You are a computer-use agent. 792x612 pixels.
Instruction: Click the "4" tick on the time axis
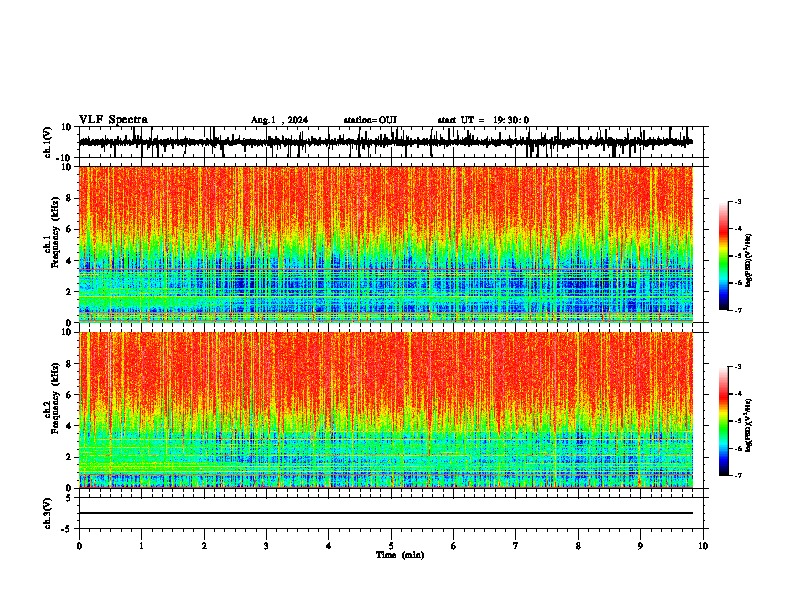tap(329, 546)
